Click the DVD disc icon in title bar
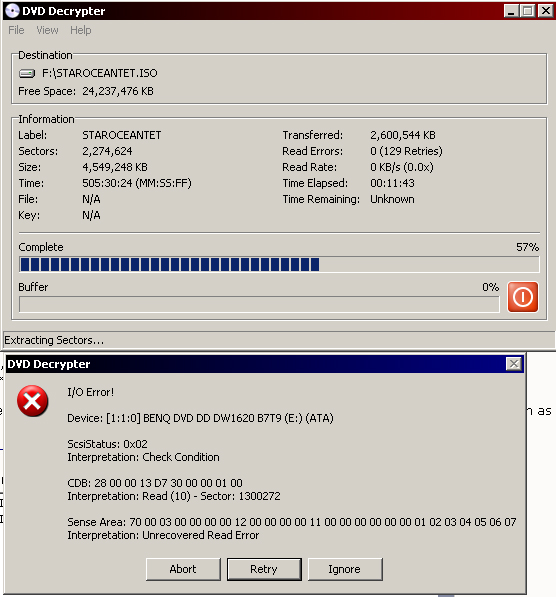This screenshot has height=597, width=556. [12, 11]
